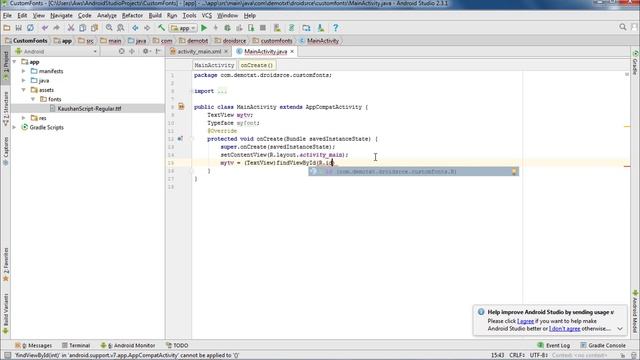
Task: Click the MainActivity breadcrumb in navigation bar
Action: [x=319, y=41]
